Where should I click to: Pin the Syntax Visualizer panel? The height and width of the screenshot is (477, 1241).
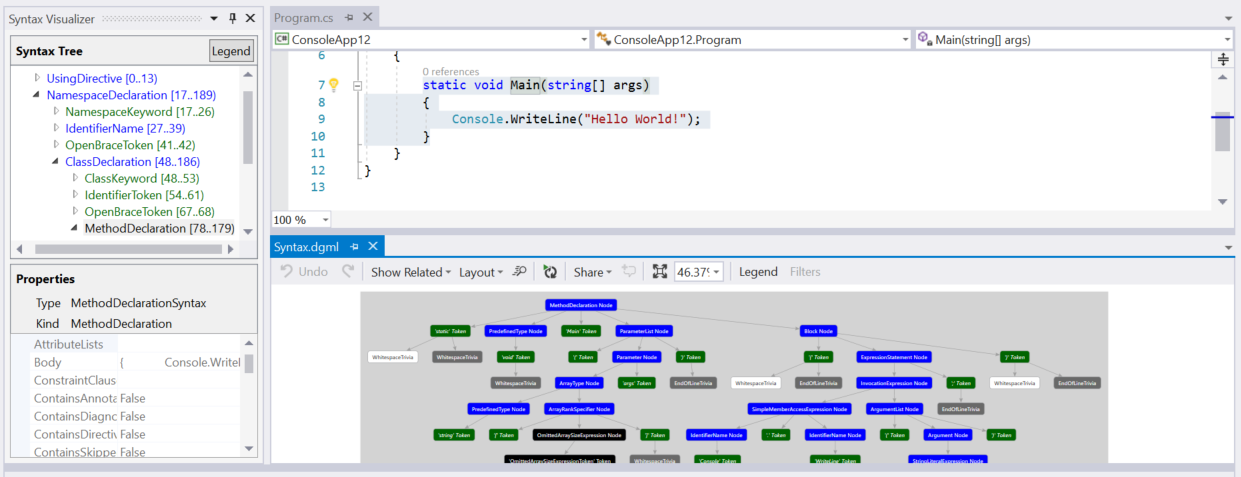pyautogui.click(x=232, y=18)
